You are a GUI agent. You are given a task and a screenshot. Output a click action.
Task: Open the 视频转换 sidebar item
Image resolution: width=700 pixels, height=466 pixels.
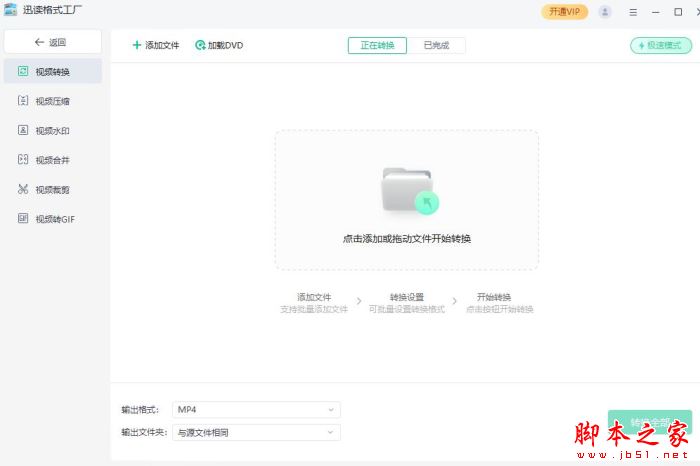pos(53,71)
